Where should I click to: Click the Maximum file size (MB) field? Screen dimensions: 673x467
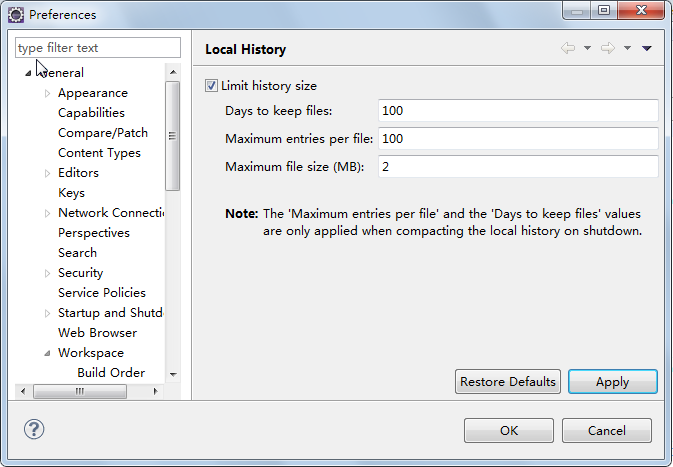click(x=518, y=167)
